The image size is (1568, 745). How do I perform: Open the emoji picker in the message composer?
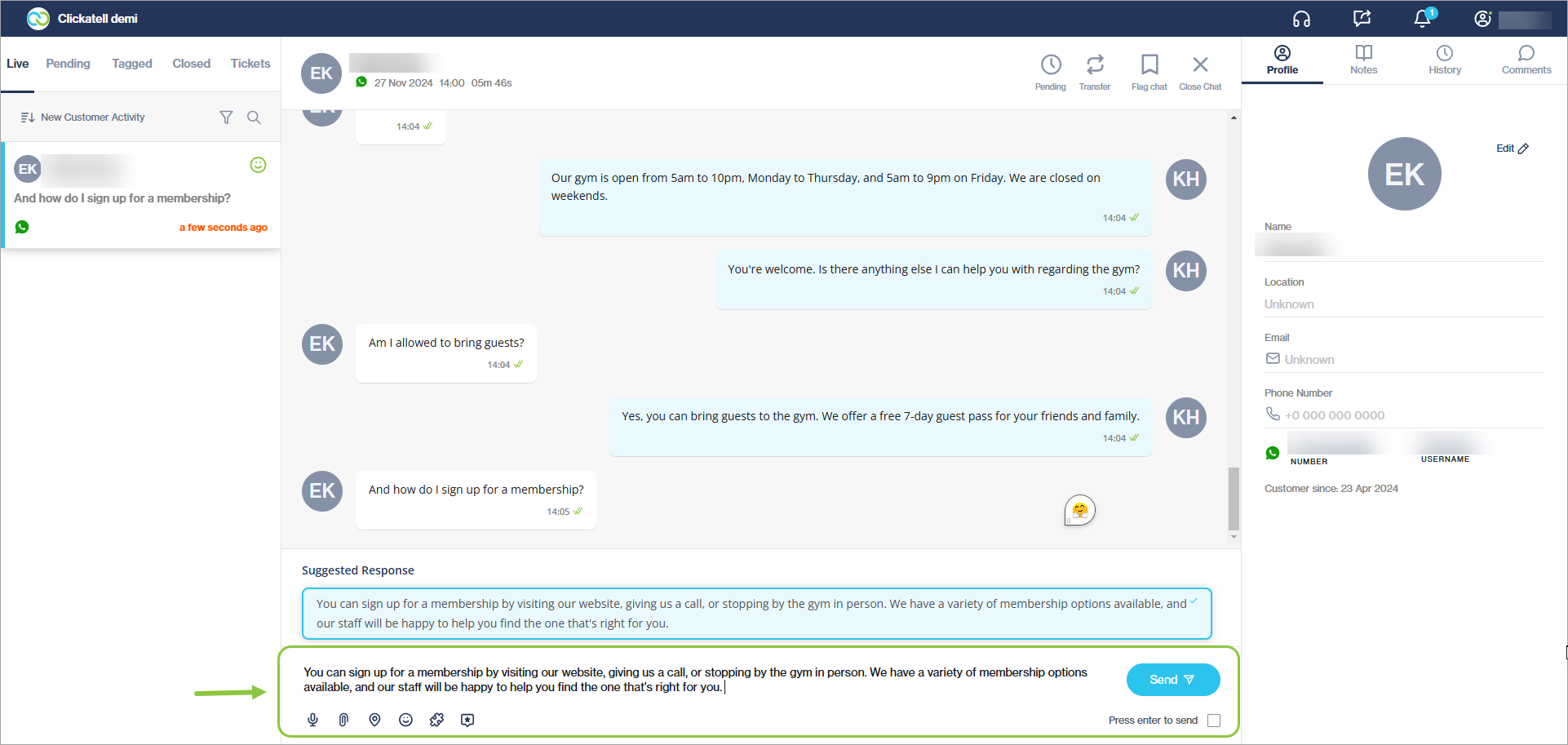pos(405,720)
